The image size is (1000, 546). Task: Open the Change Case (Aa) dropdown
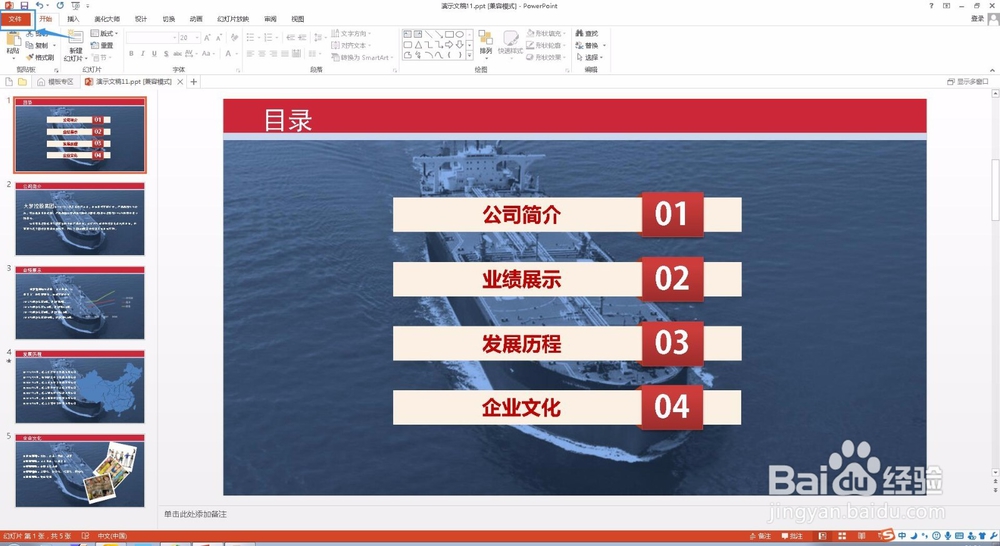[x=208, y=54]
